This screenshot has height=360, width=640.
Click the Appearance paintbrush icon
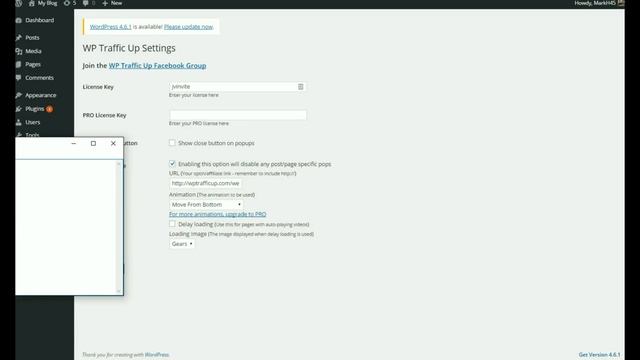point(19,95)
